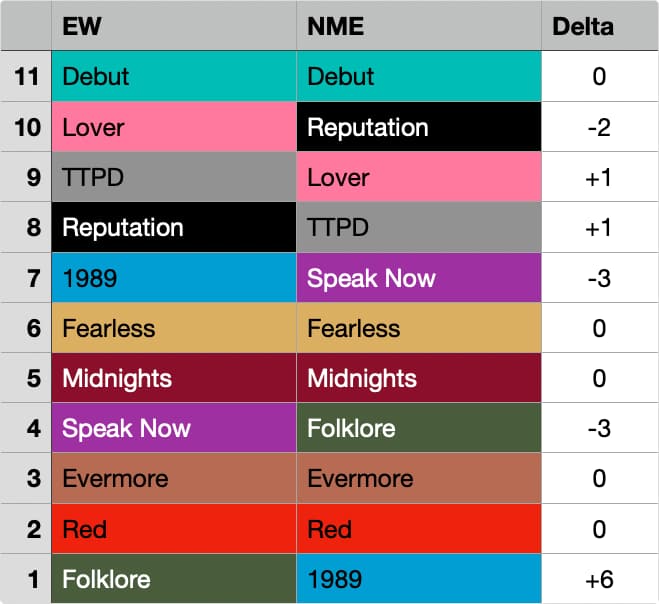The image size is (659, 604).
Task: Click the blue 1989 cell in NME column
Action: 418,578
